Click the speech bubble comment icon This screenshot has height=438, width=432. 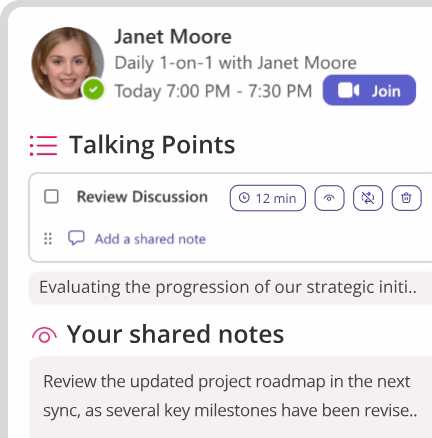click(76, 238)
